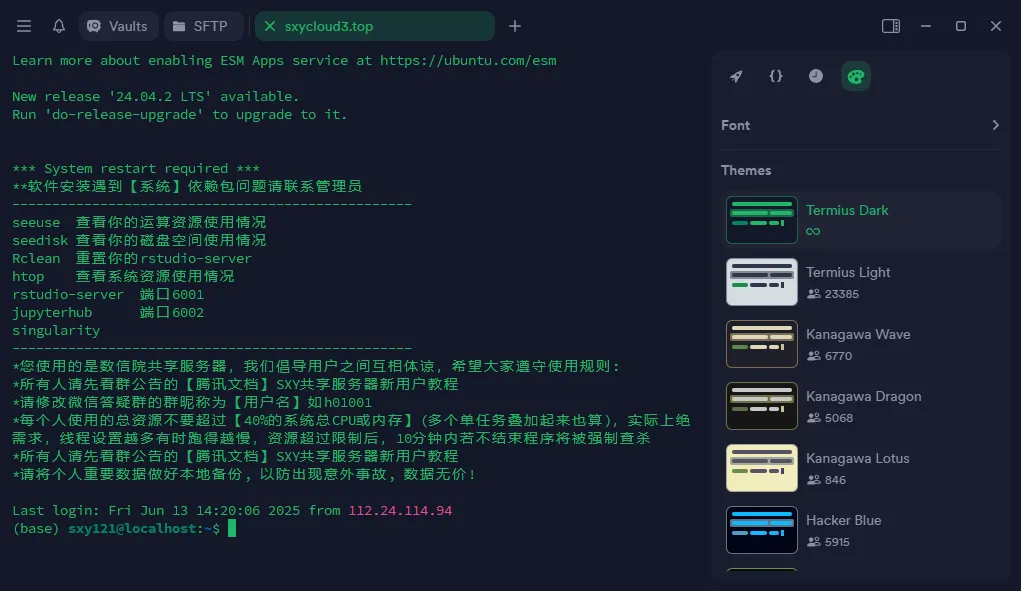1021x591 pixels.
Task: Click the 'htop' command text
Action: point(28,277)
